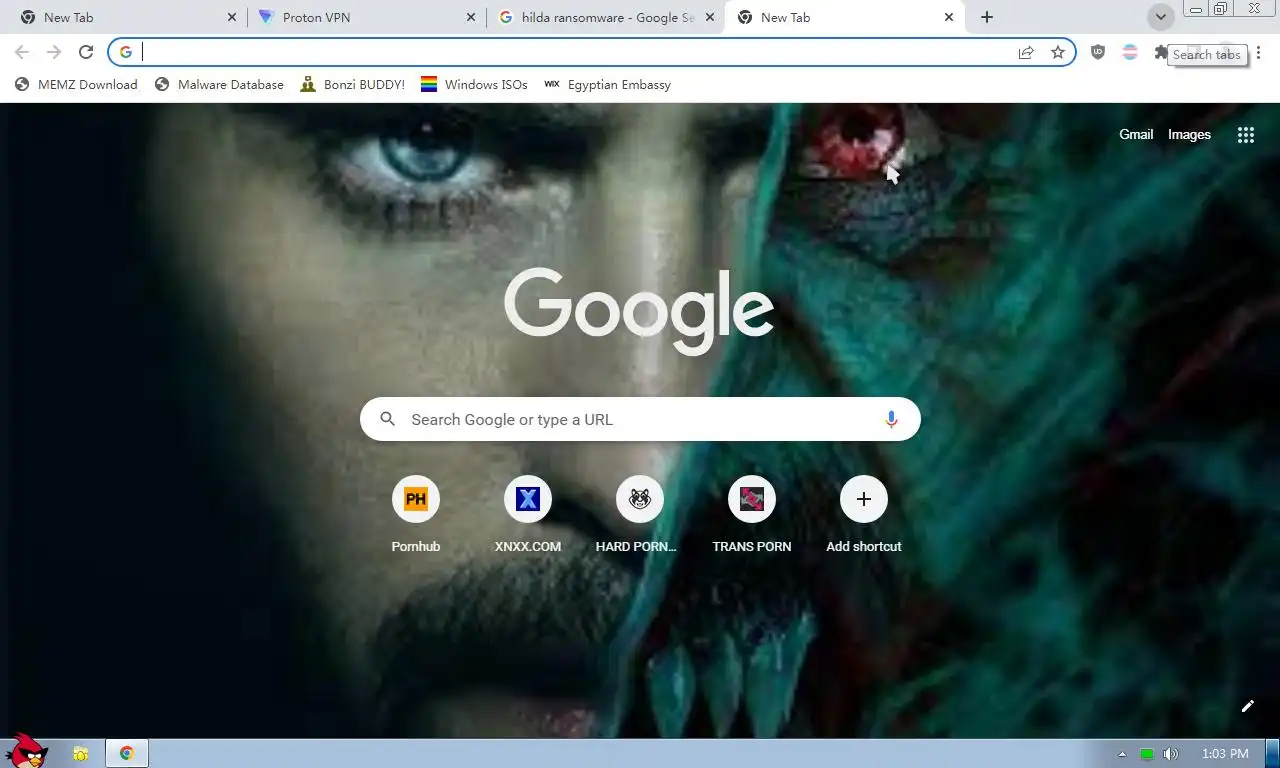Open a new tab with the plus button
1280x768 pixels.
click(987, 17)
